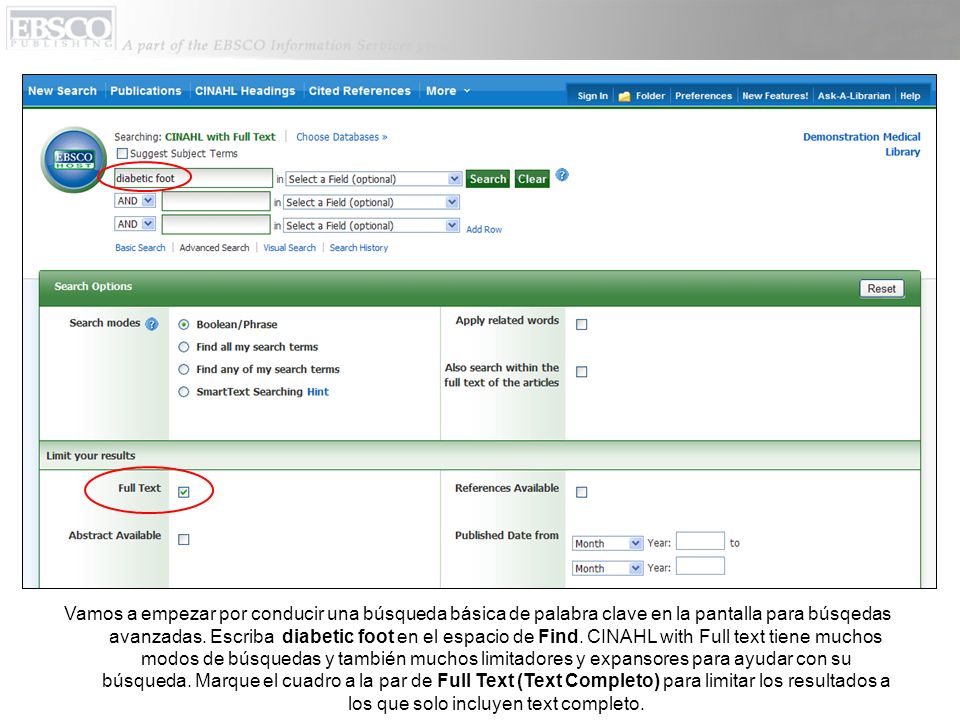Check the Suggest Subject Terms box

click(122, 153)
